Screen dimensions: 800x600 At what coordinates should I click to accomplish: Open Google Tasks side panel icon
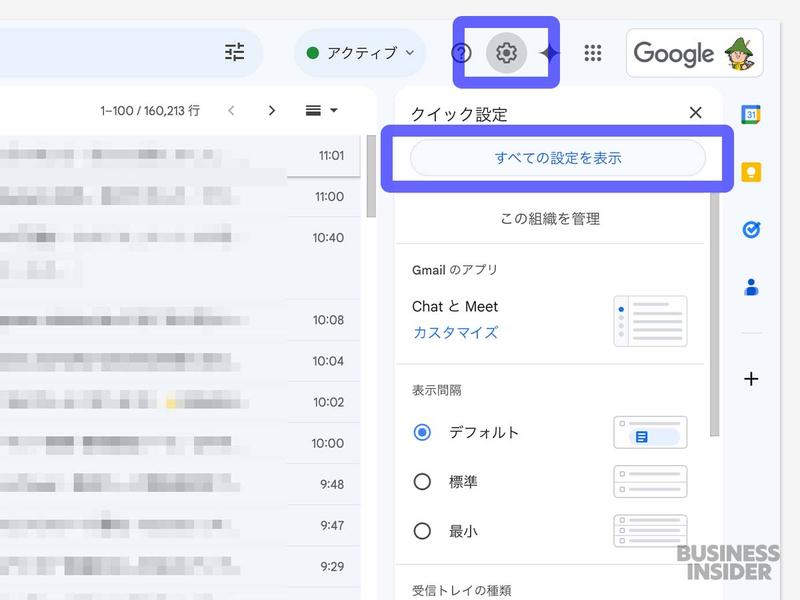coord(751,230)
